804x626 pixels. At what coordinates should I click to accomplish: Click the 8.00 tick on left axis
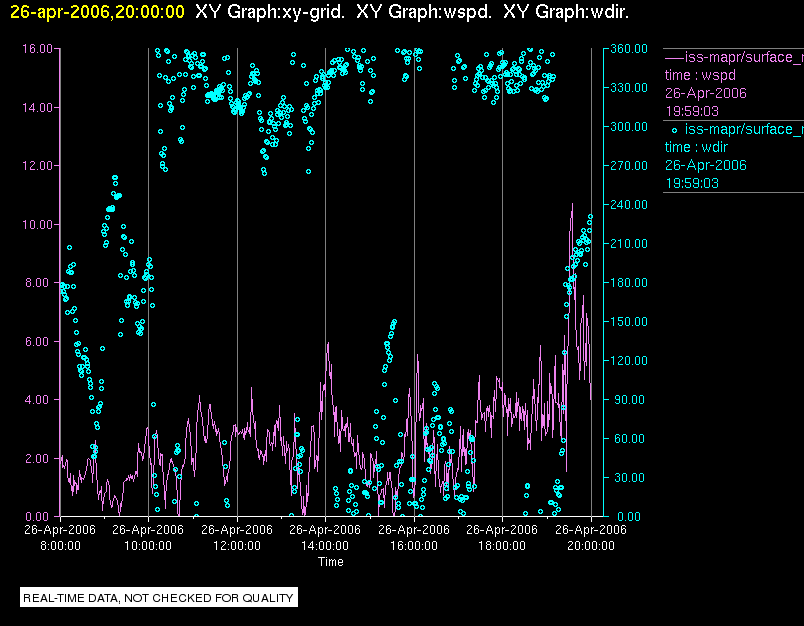click(41, 282)
